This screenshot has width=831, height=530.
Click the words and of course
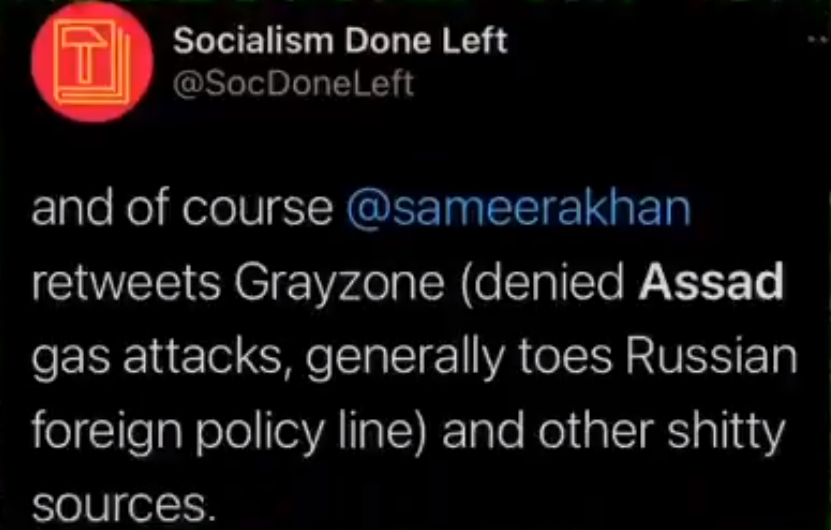pos(182,209)
